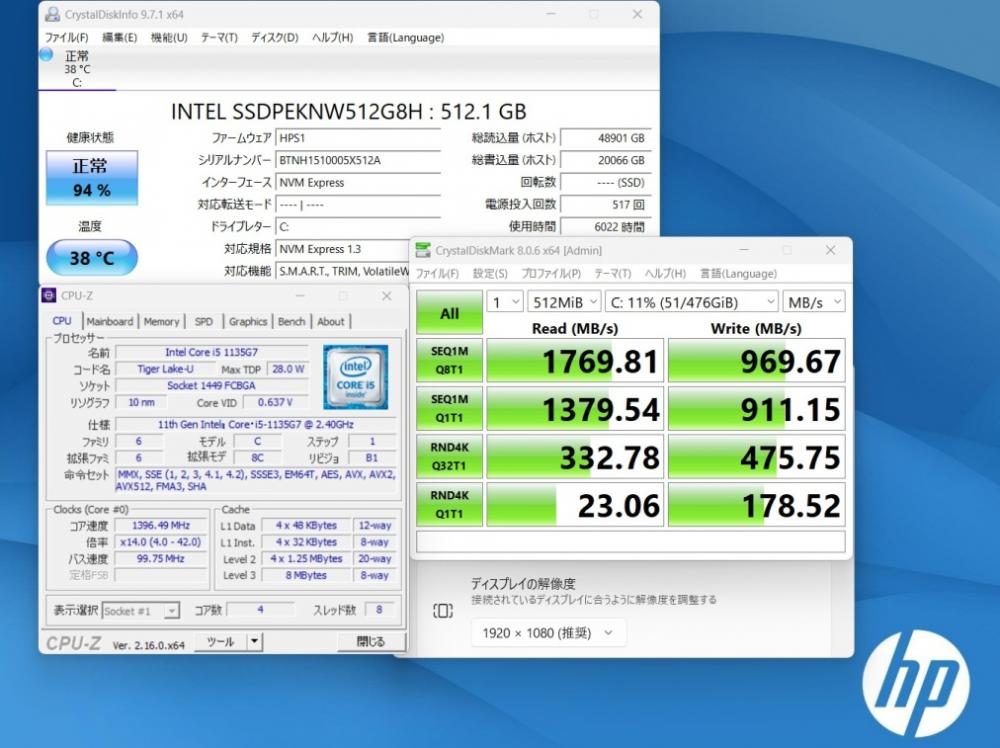Open ファイル(F) menu in CrystalDiskInfo
Image resolution: width=1000 pixels, height=748 pixels.
tap(66, 38)
